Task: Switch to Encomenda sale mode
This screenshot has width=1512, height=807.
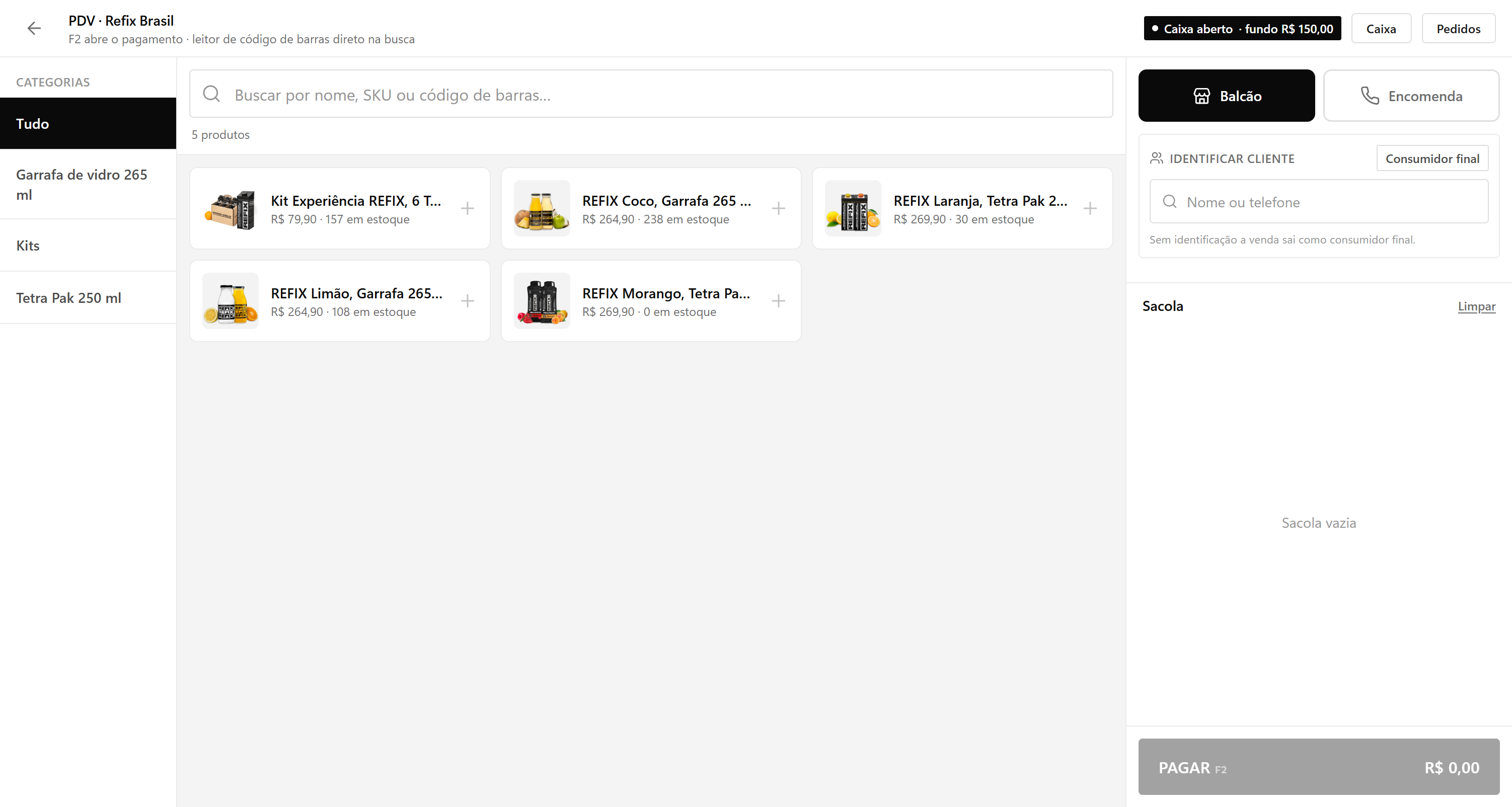Action: point(1411,96)
